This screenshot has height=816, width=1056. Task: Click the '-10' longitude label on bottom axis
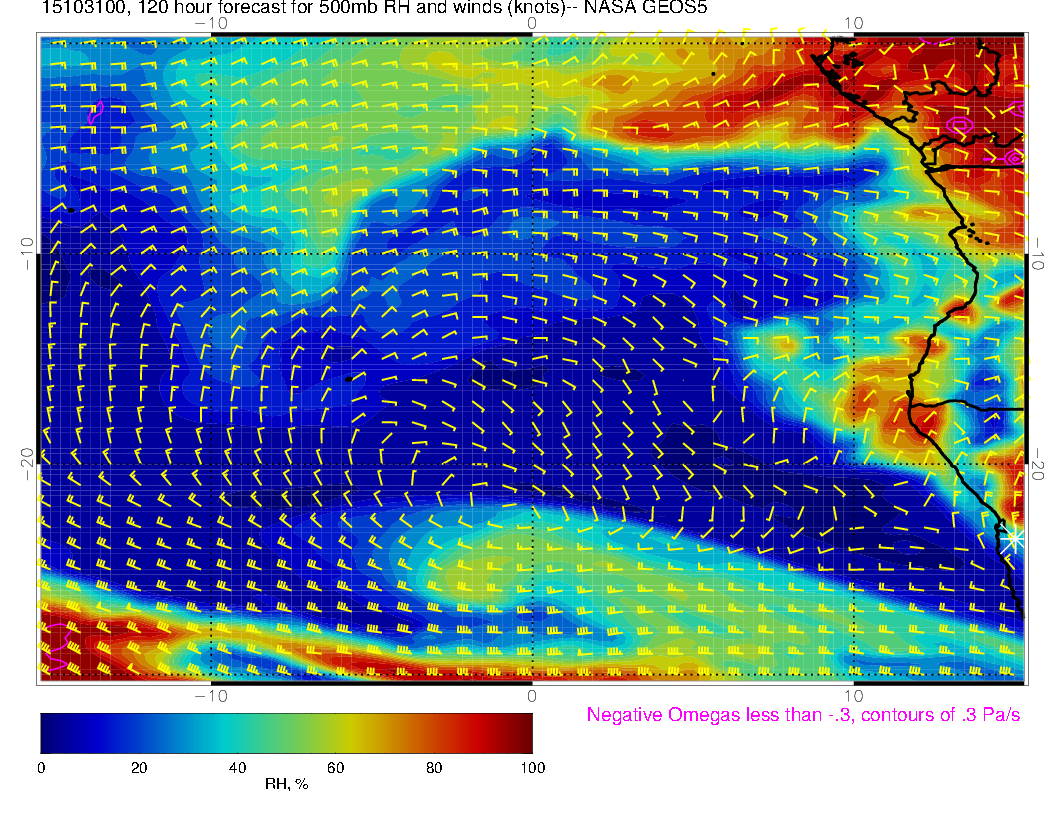tap(211, 695)
